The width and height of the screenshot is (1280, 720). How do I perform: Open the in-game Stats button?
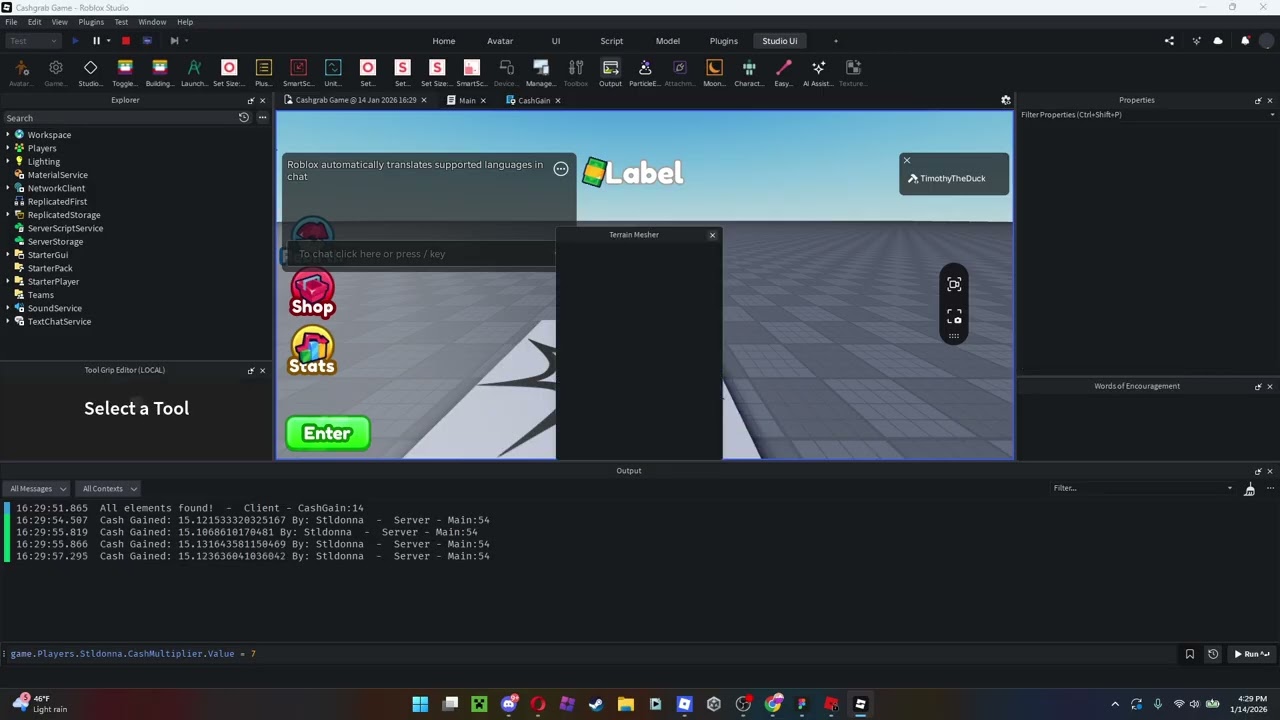click(x=312, y=351)
